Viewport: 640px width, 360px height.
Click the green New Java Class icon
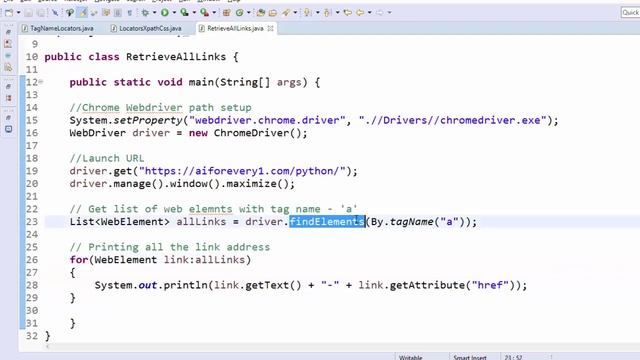coord(240,13)
